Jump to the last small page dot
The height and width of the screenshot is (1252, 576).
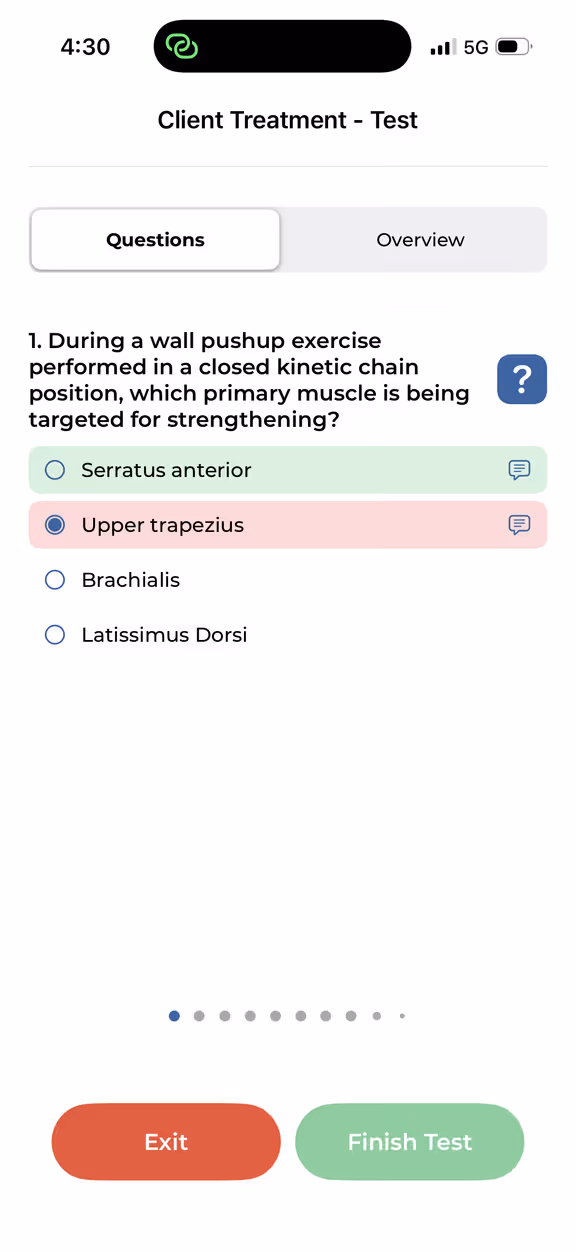tap(402, 1016)
